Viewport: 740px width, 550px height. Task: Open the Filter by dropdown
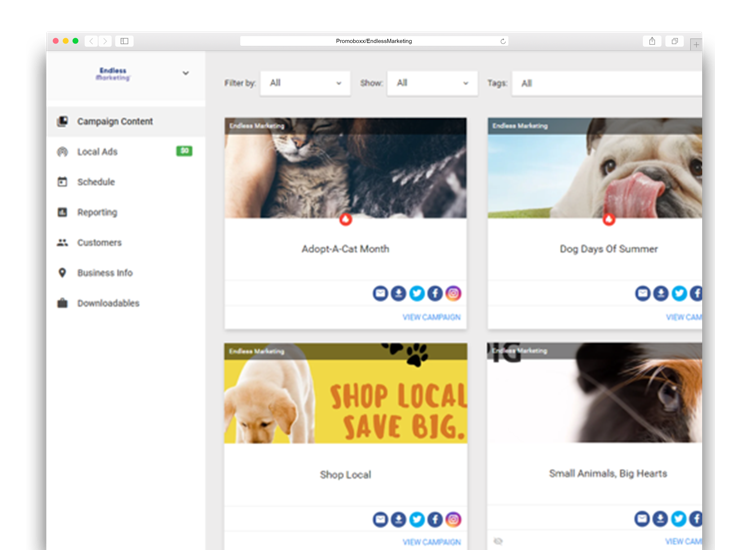(x=305, y=83)
